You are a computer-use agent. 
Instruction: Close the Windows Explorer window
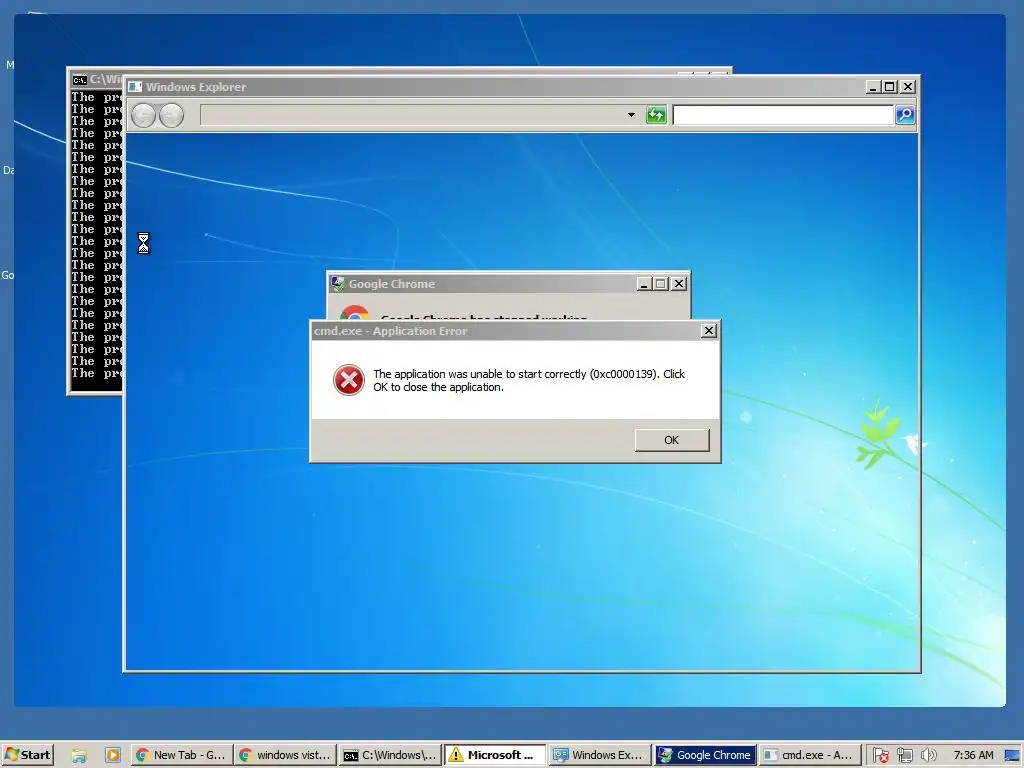pyautogui.click(x=908, y=87)
